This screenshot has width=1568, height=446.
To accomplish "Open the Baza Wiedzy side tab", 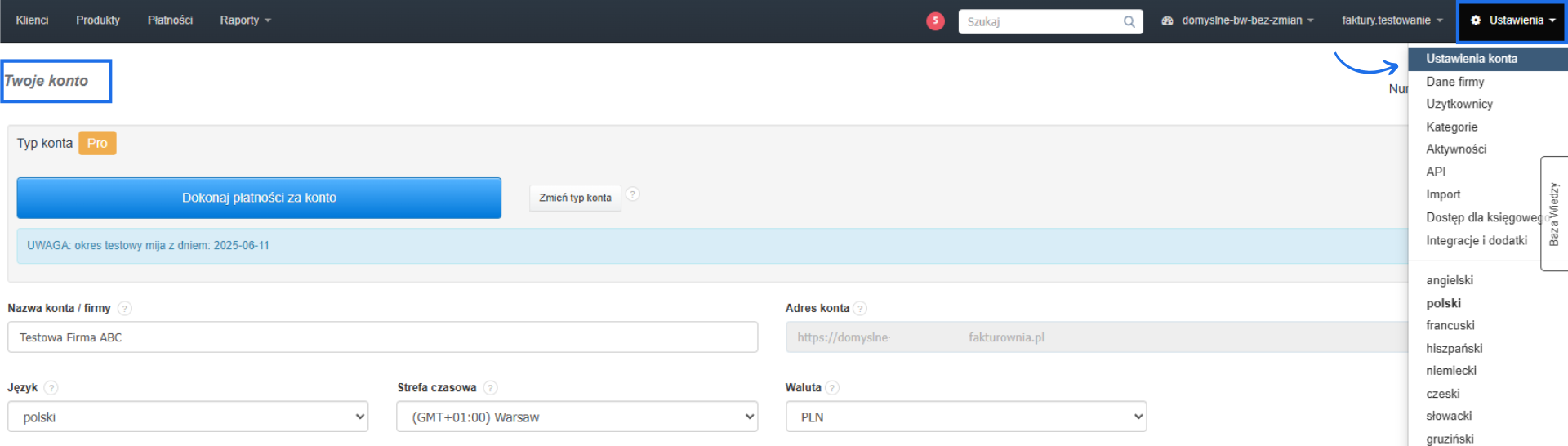I will coord(1553,213).
